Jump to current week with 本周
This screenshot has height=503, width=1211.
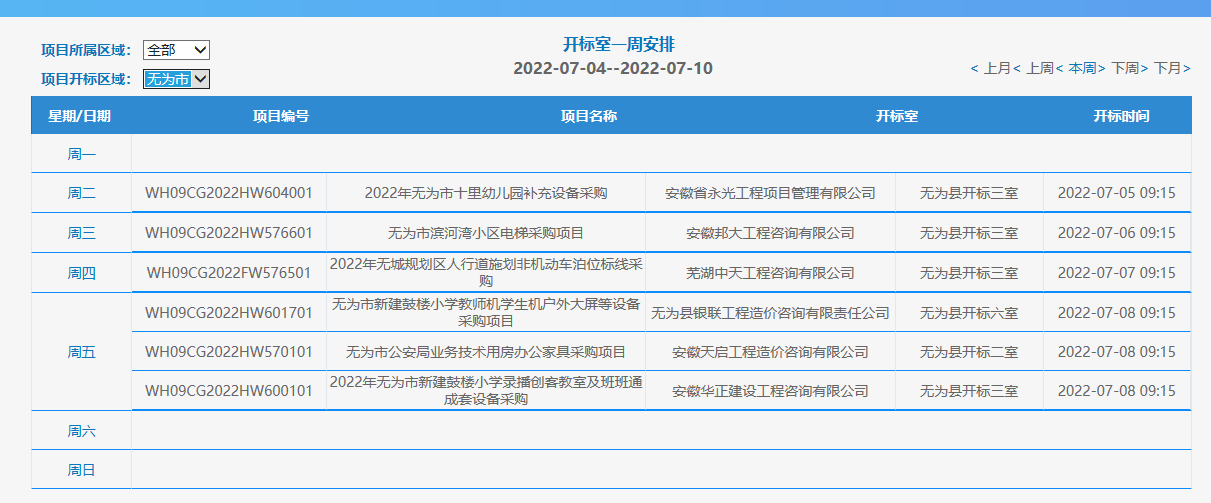[1082, 68]
